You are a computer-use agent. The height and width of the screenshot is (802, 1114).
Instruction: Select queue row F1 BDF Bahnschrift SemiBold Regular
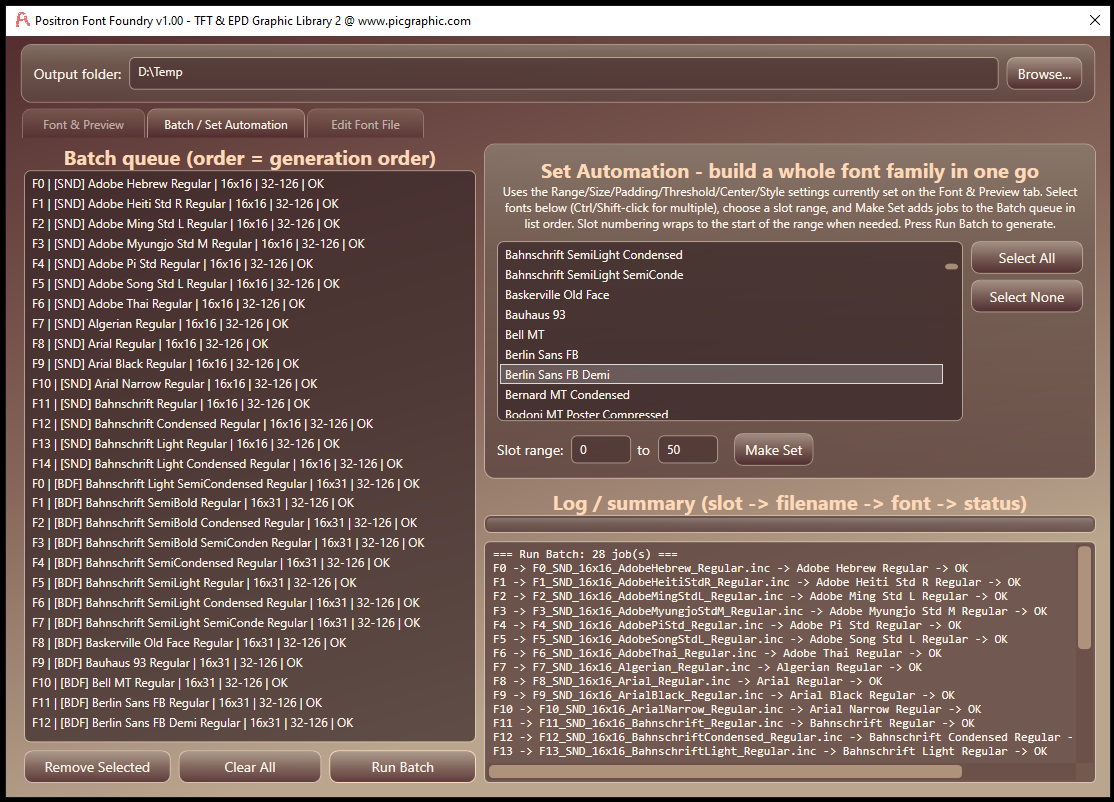point(249,502)
